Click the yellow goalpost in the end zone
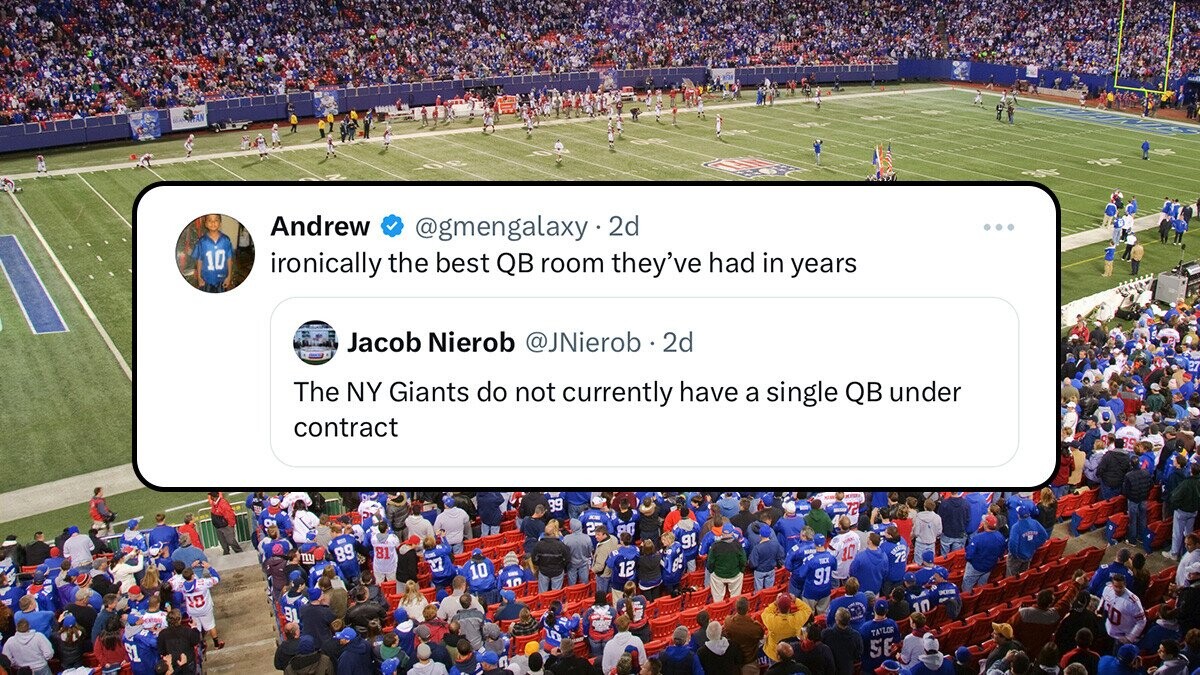Screen dimensions: 1200x675 pyautogui.click(x=1144, y=50)
